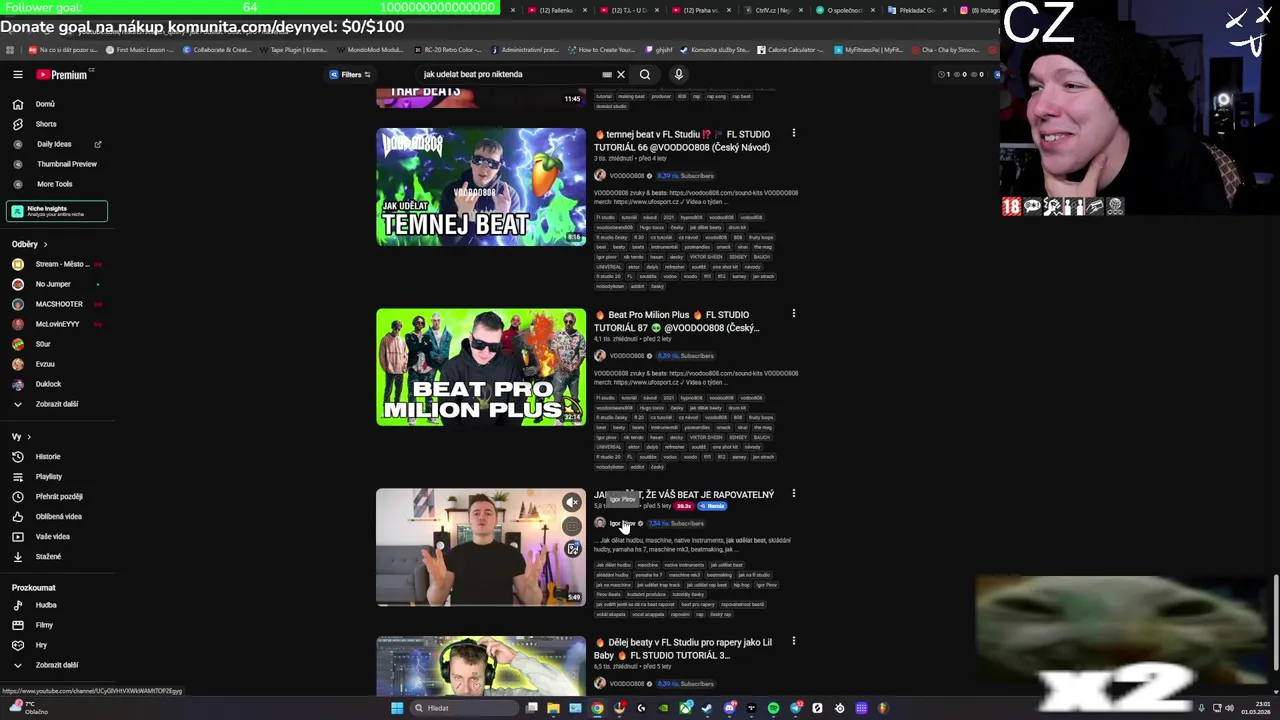This screenshot has width=1280, height=720.
Task: Click the magnifier search button
Action: 645,74
